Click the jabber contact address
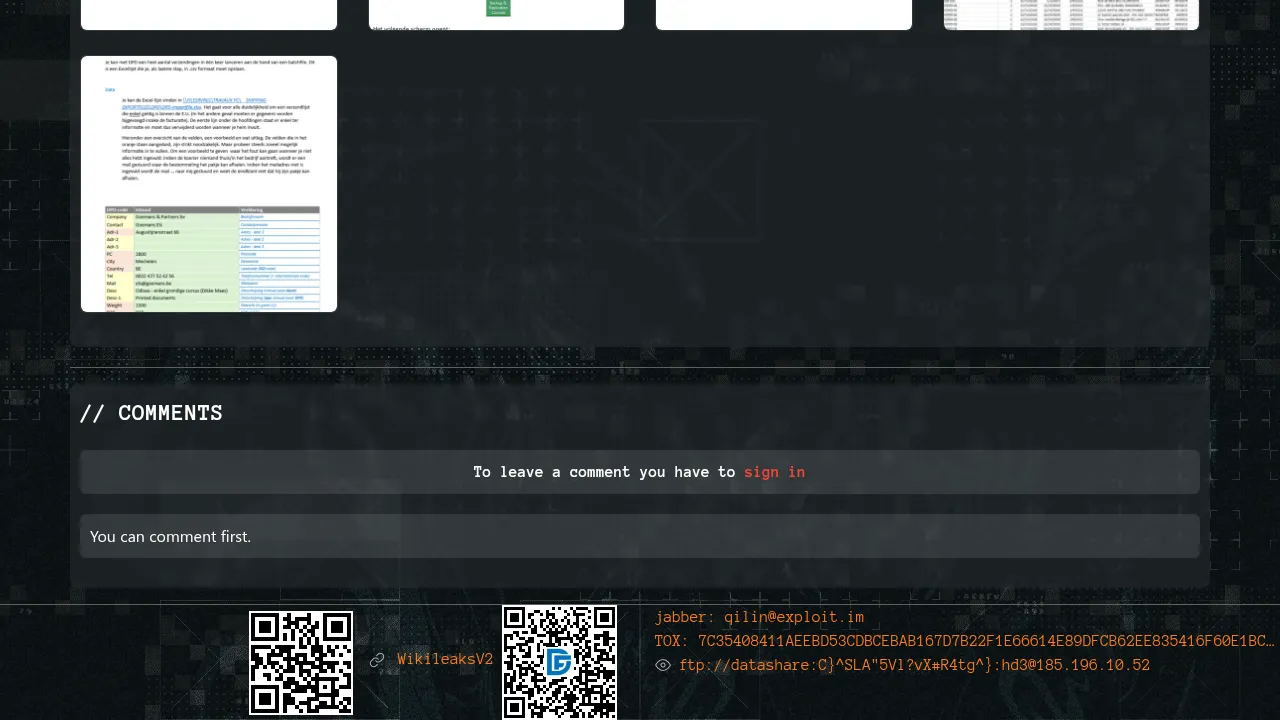 pos(793,618)
